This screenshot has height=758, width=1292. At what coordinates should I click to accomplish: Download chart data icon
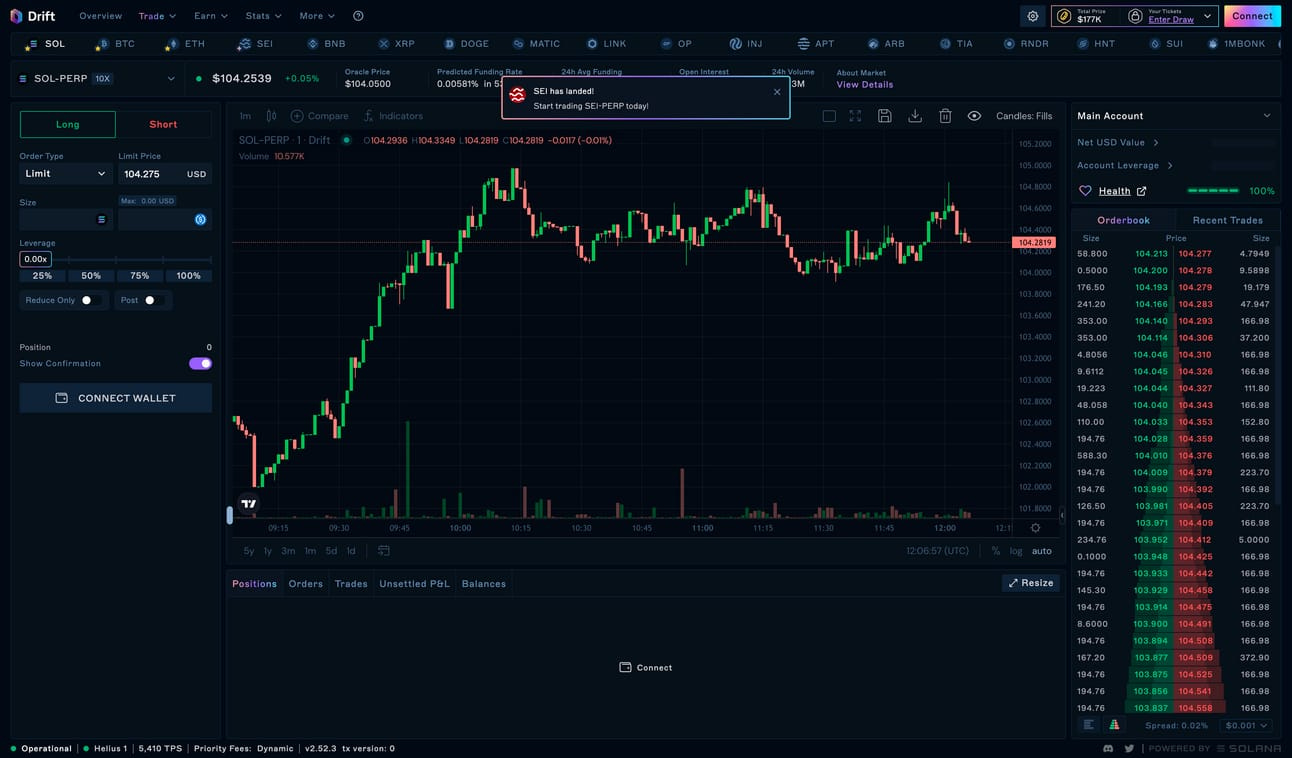[x=915, y=116]
